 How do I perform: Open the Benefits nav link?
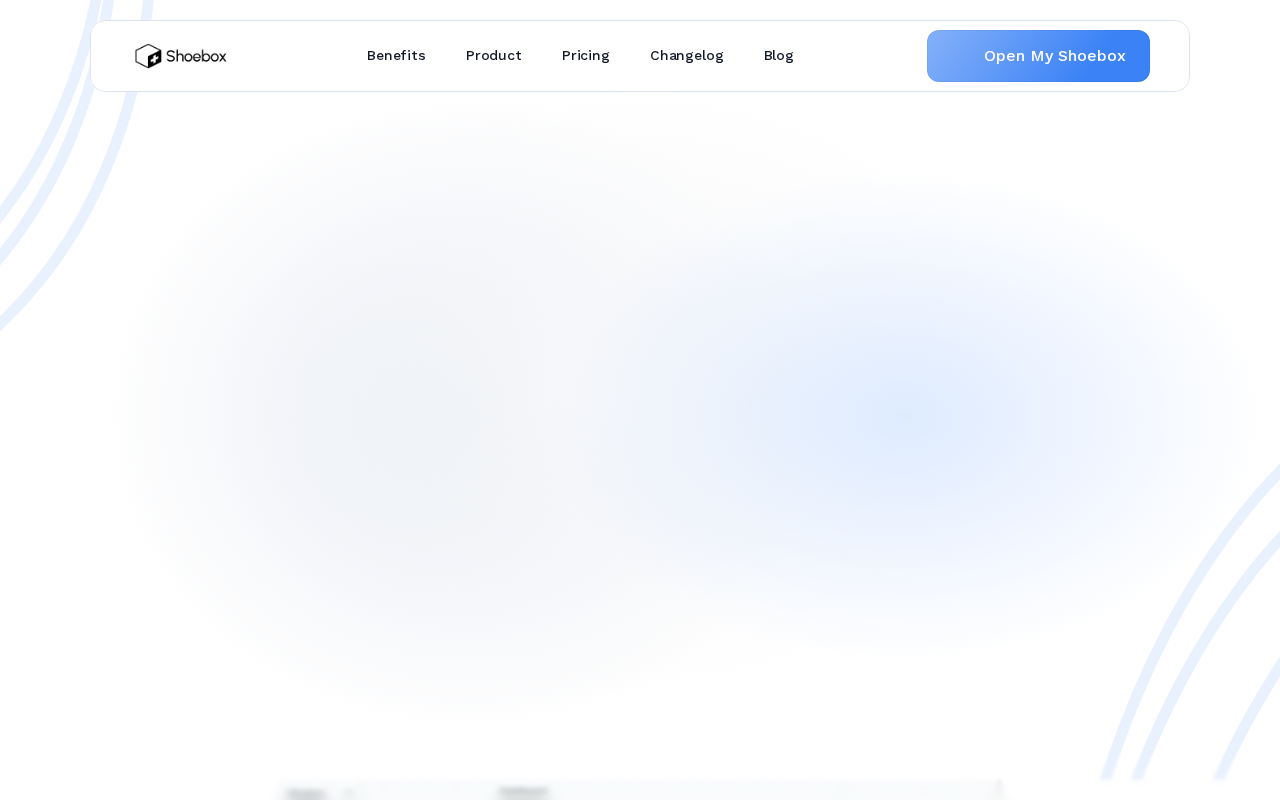pos(396,56)
